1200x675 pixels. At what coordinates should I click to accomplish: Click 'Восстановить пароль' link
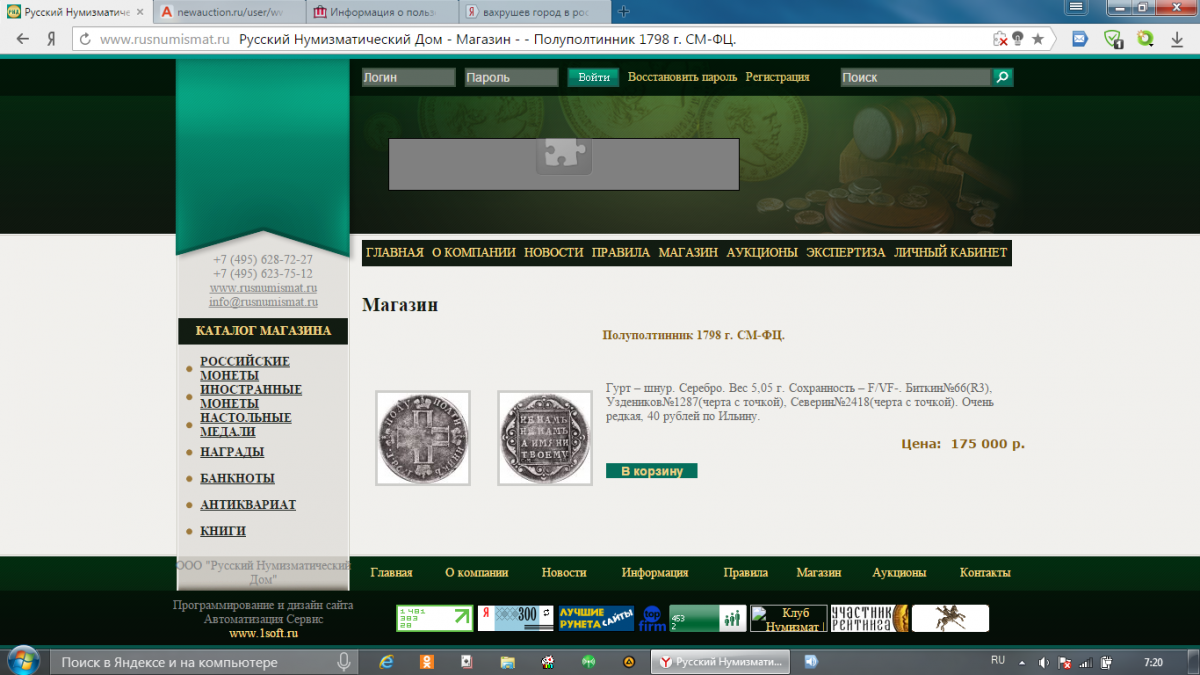click(682, 77)
